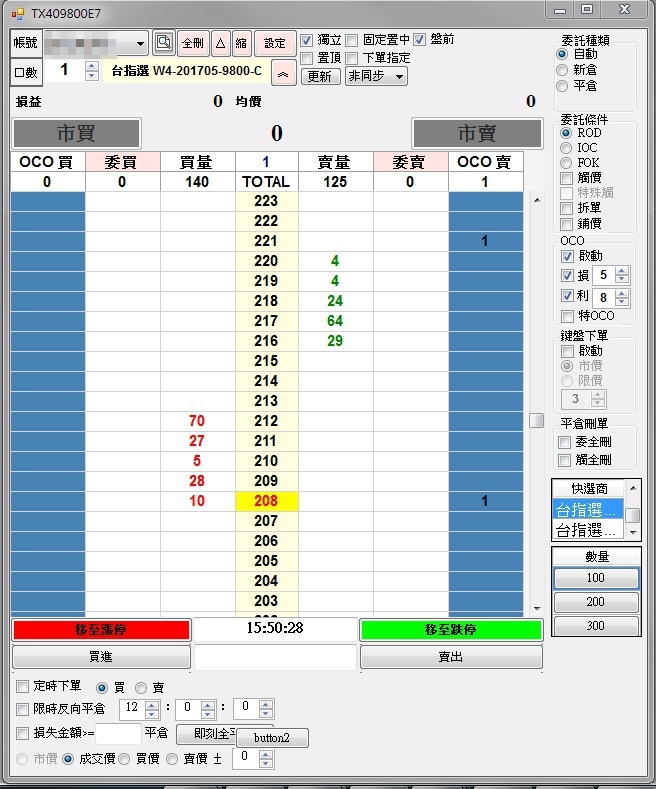Click the 更新 refresh button
The height and width of the screenshot is (789, 656).
pos(320,76)
